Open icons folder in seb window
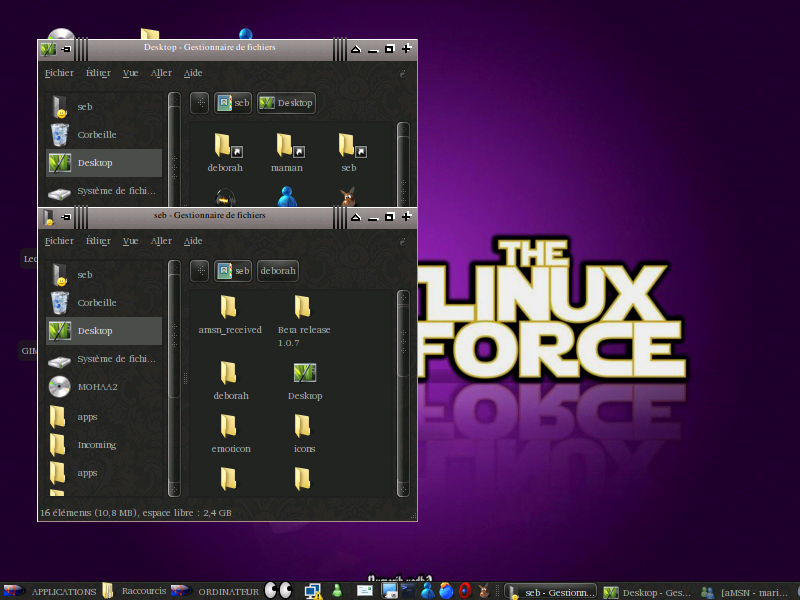The height and width of the screenshot is (600, 800). (304, 434)
